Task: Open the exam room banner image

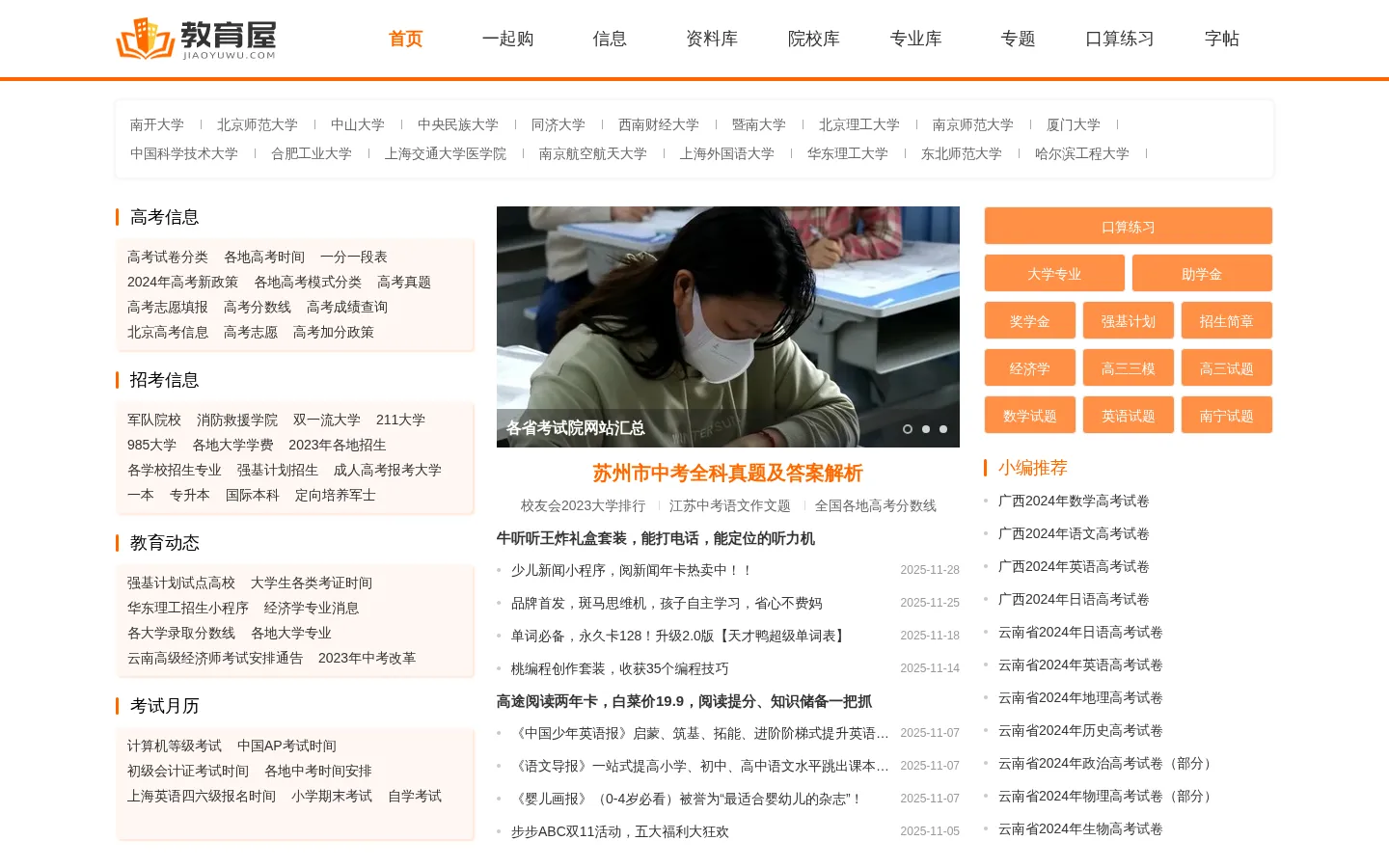Action: coord(728,327)
